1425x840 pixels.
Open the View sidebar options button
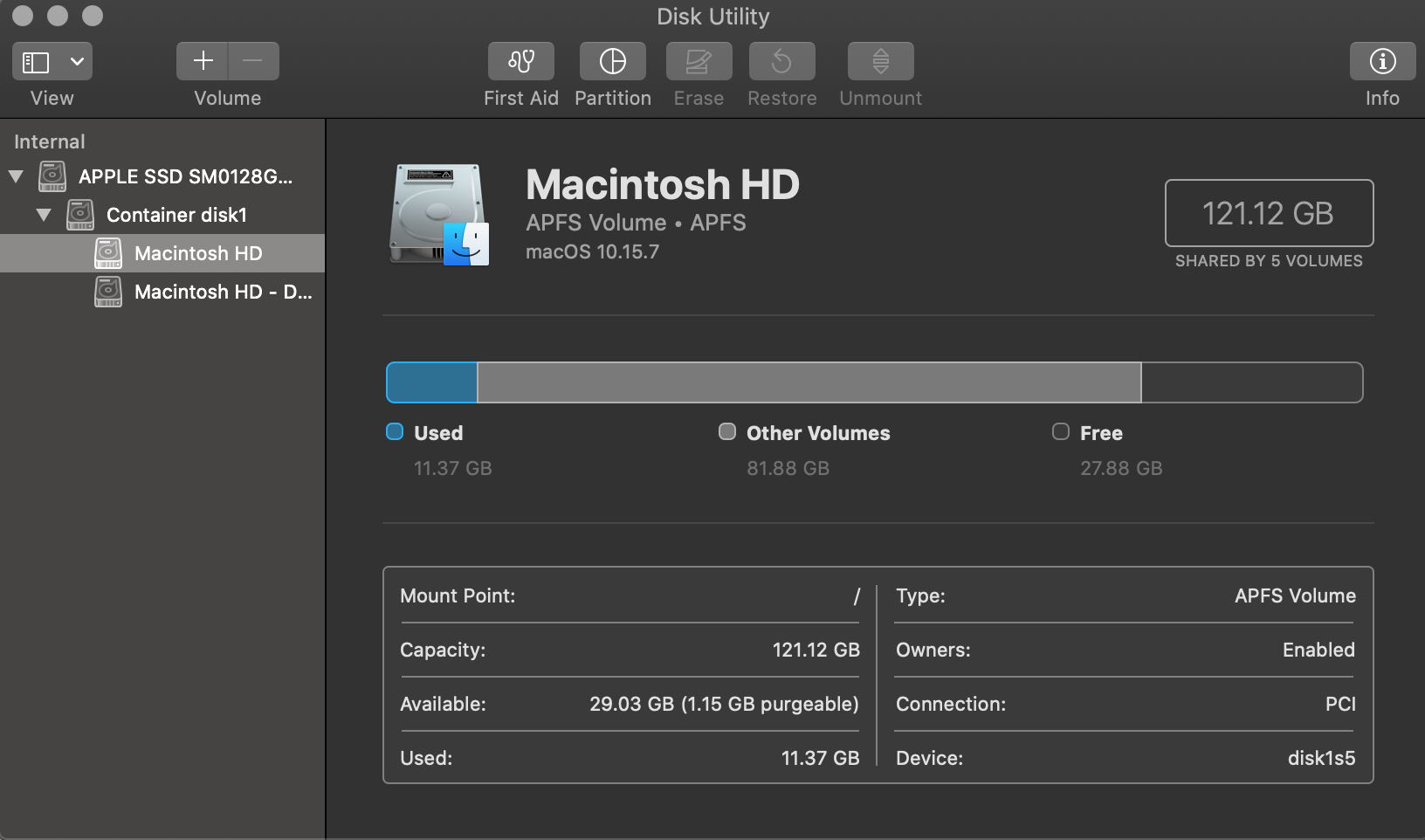[36, 61]
